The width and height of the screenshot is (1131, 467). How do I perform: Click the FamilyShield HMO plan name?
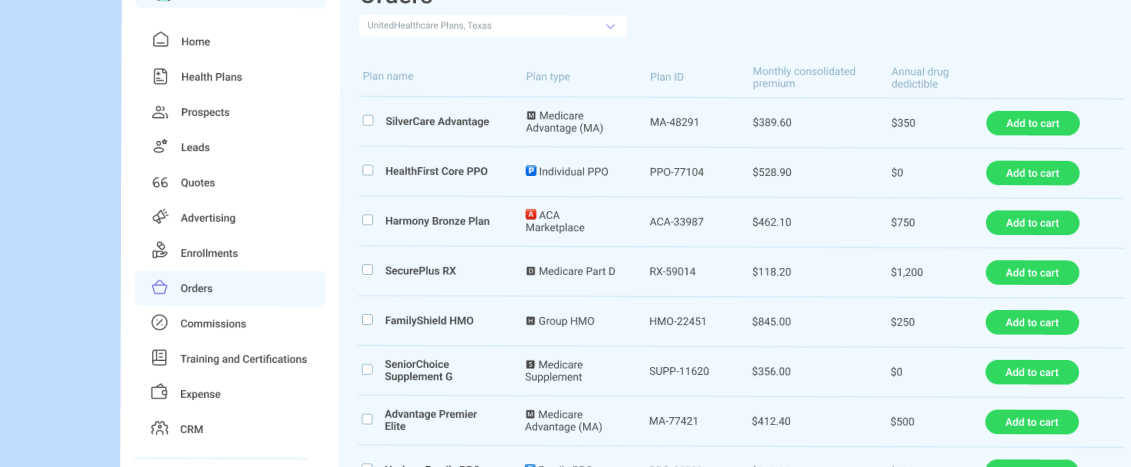429,320
